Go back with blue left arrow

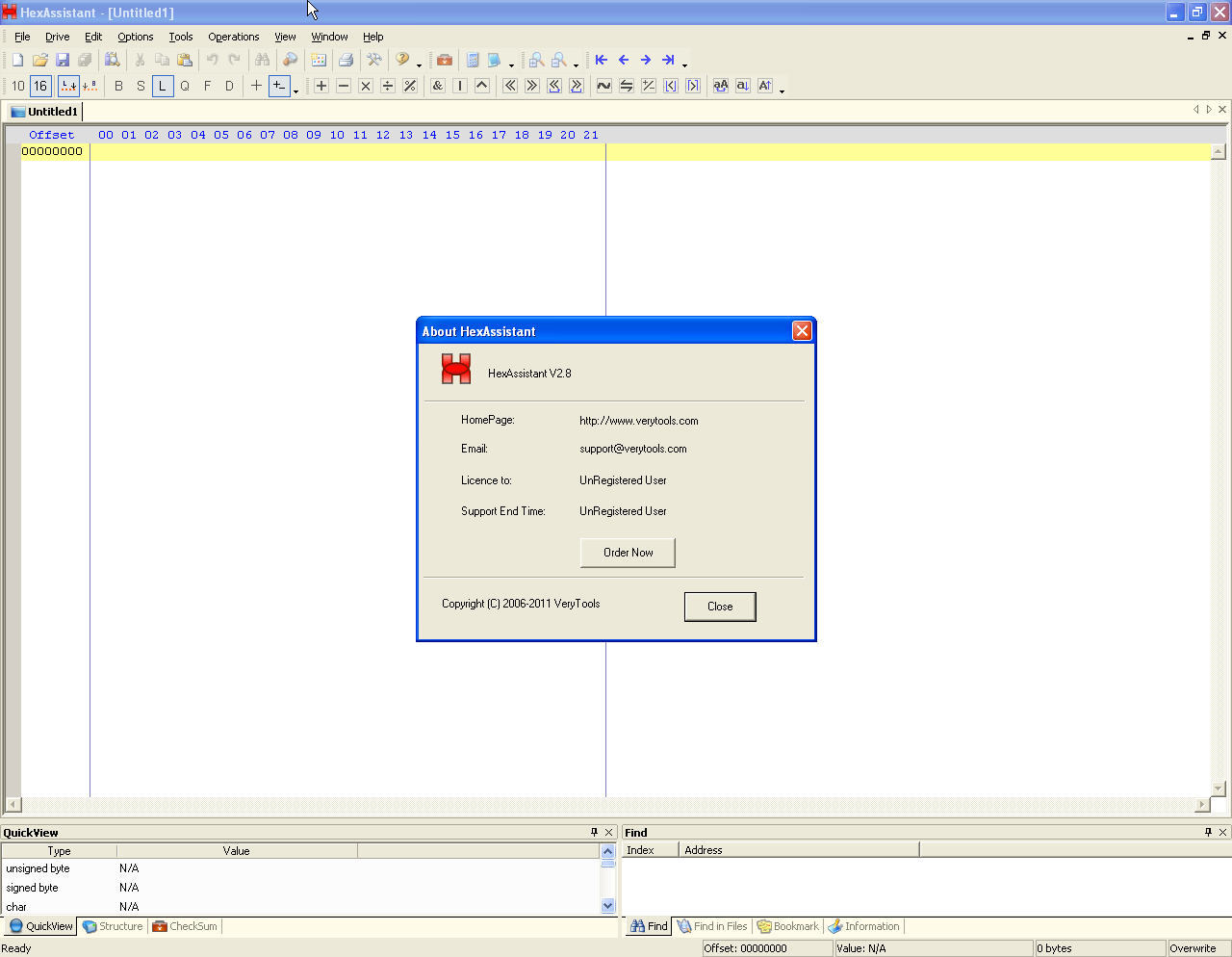pos(623,60)
